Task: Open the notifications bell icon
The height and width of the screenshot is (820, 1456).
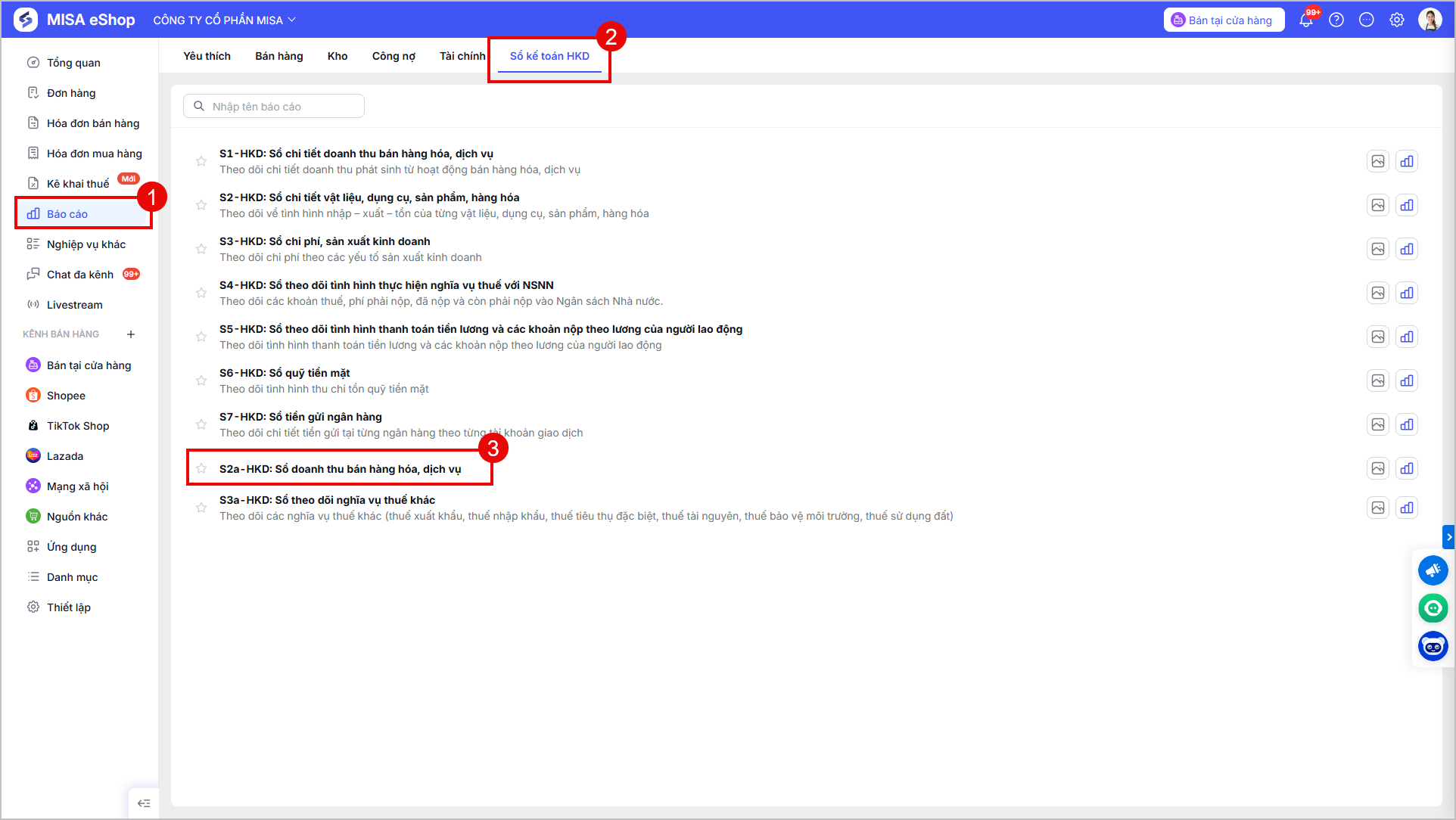Action: pos(1306,20)
